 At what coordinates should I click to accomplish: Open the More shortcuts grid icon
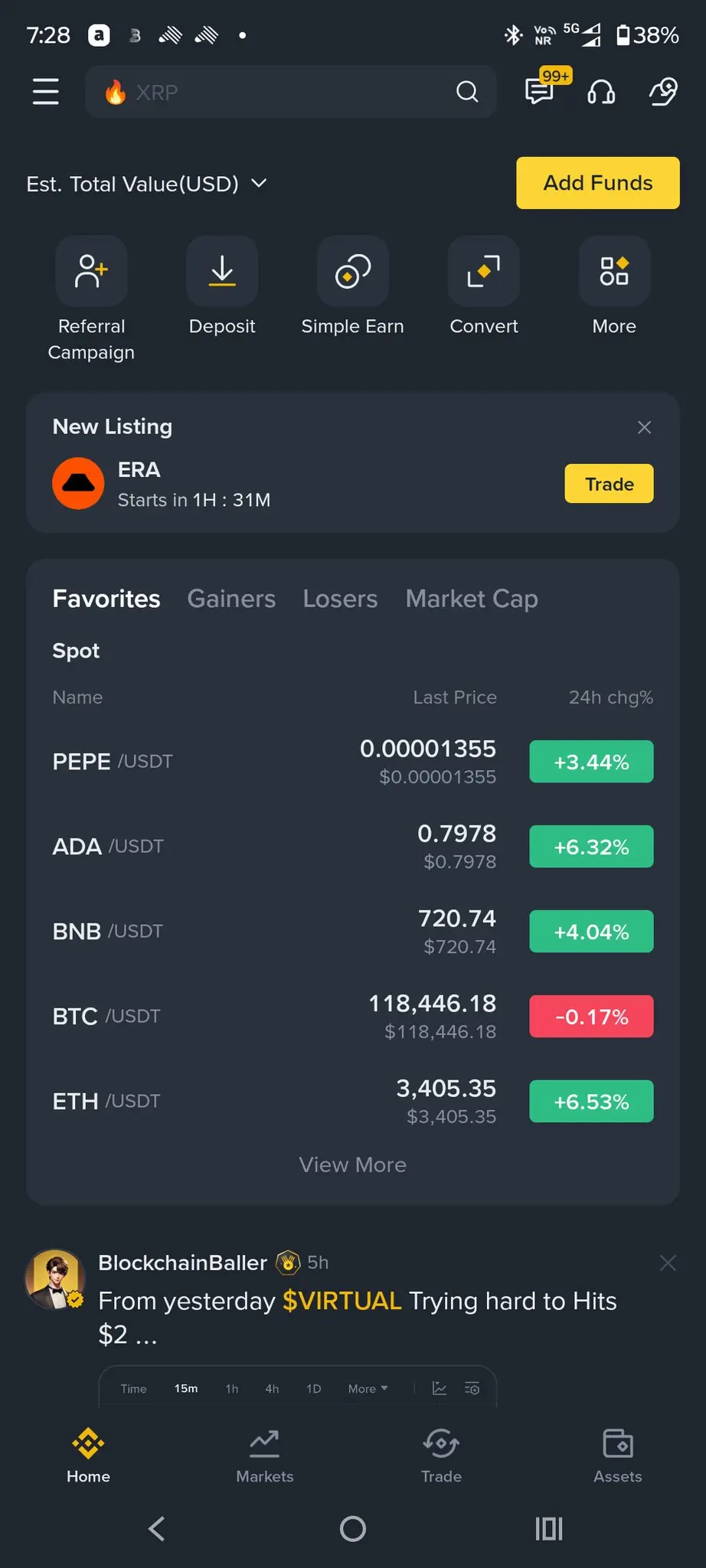coord(614,271)
